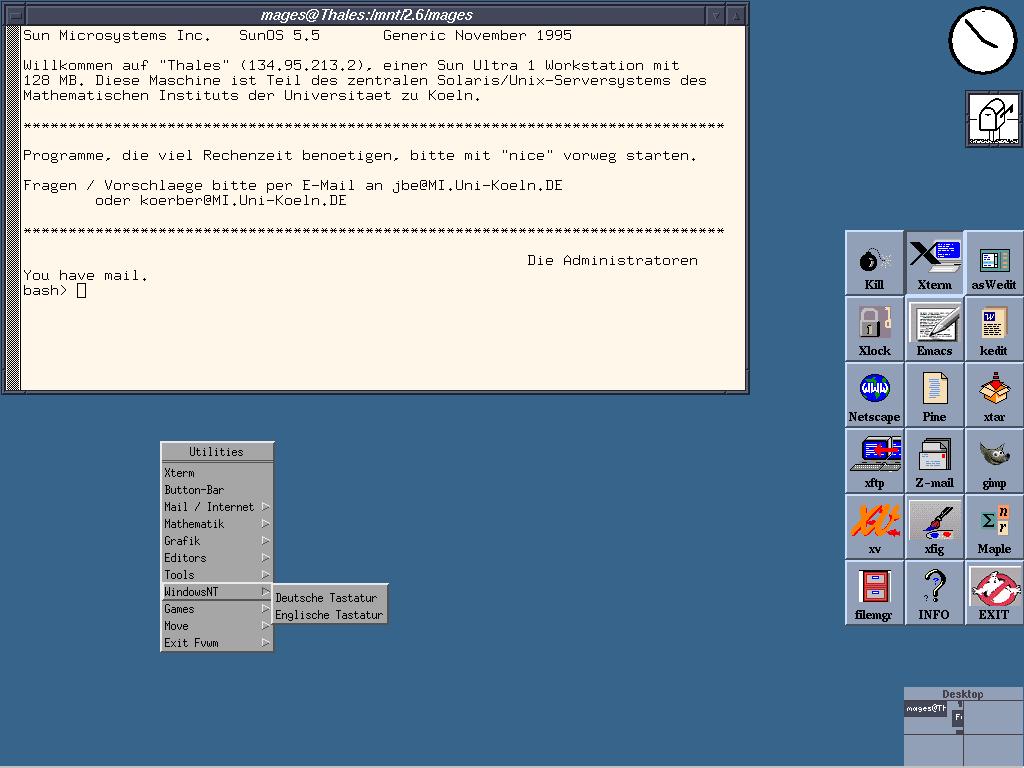This screenshot has width=1024, height=768.
Task: Select Button-Bar in the Utilities menu
Action: click(194, 490)
